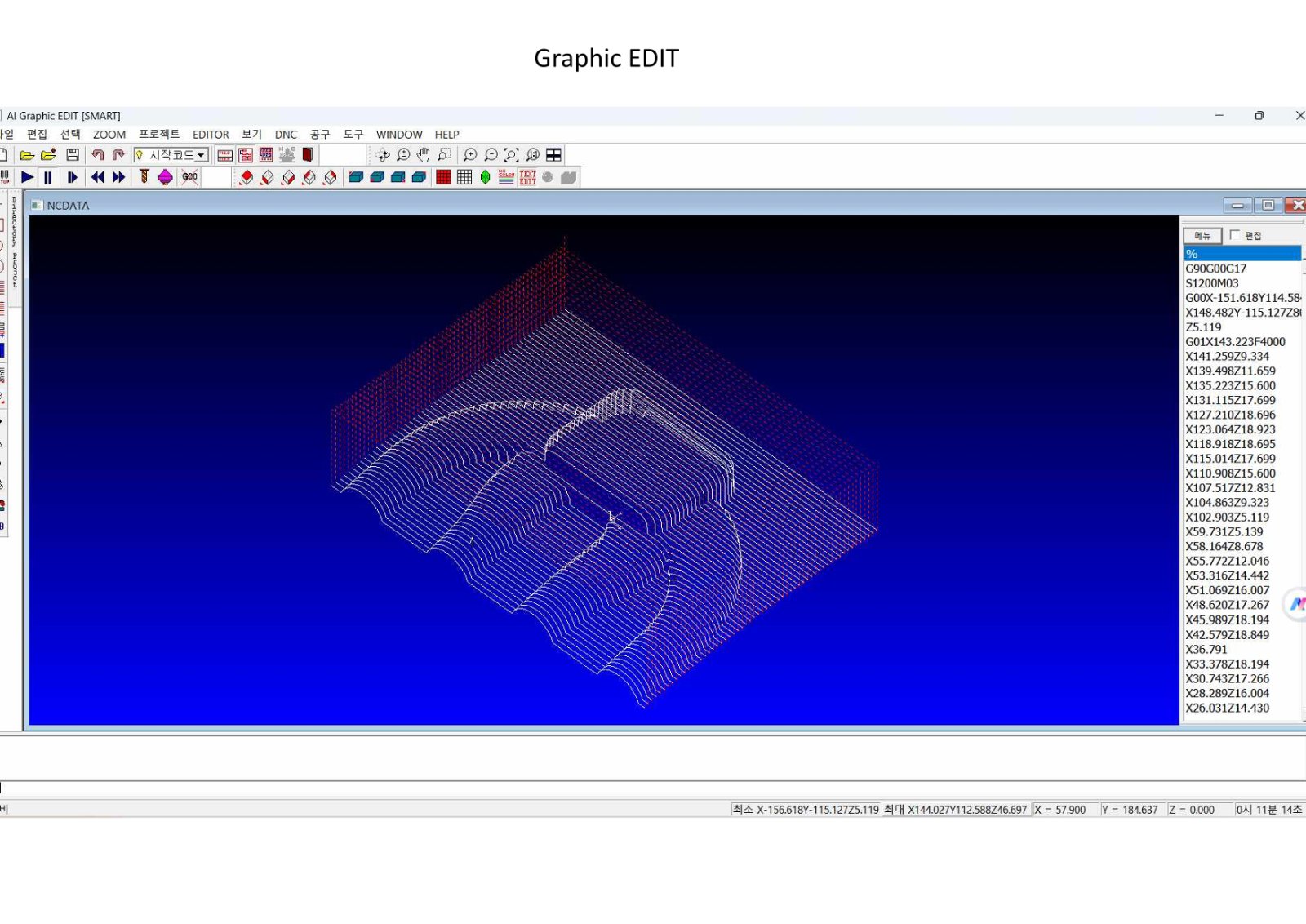Viewport: 1306px width, 924px height.
Task: Fit view with the zoom-all icon
Action: coord(512,155)
